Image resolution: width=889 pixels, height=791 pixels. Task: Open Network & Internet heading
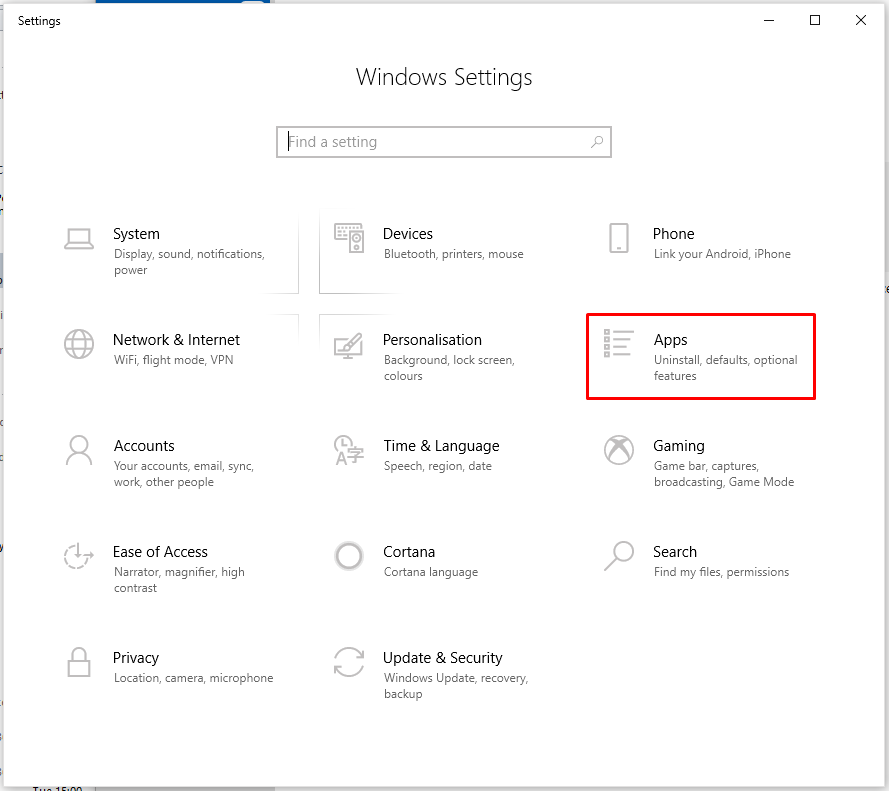tap(176, 340)
